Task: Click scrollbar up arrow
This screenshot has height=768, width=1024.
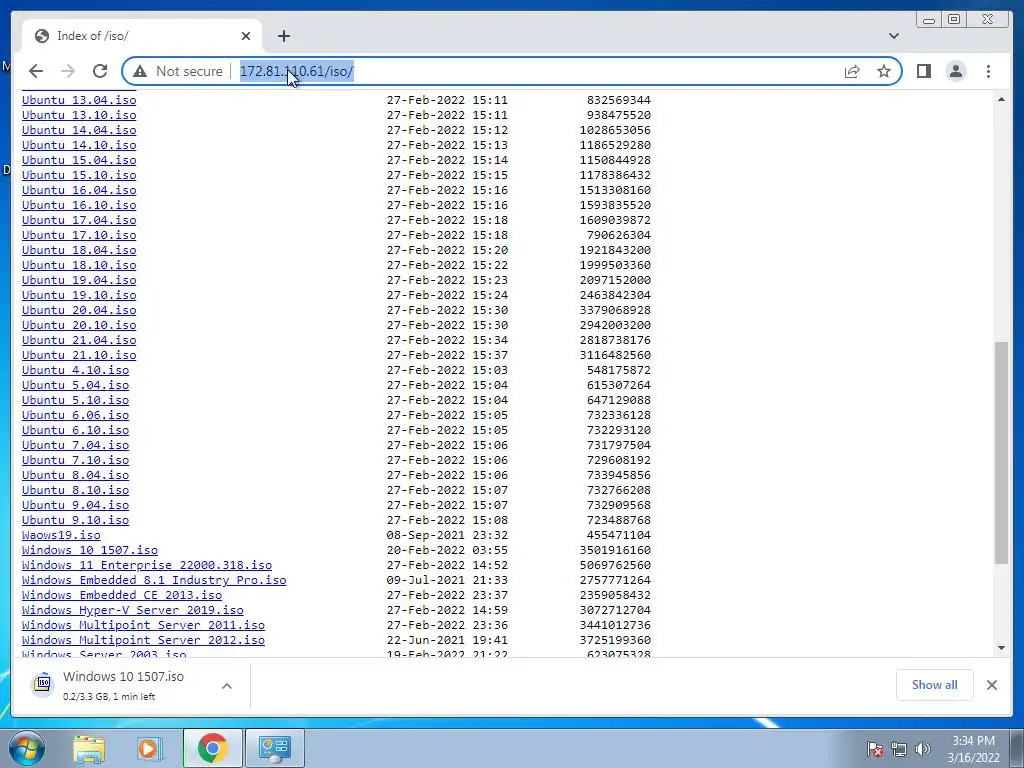Action: click(x=1001, y=99)
